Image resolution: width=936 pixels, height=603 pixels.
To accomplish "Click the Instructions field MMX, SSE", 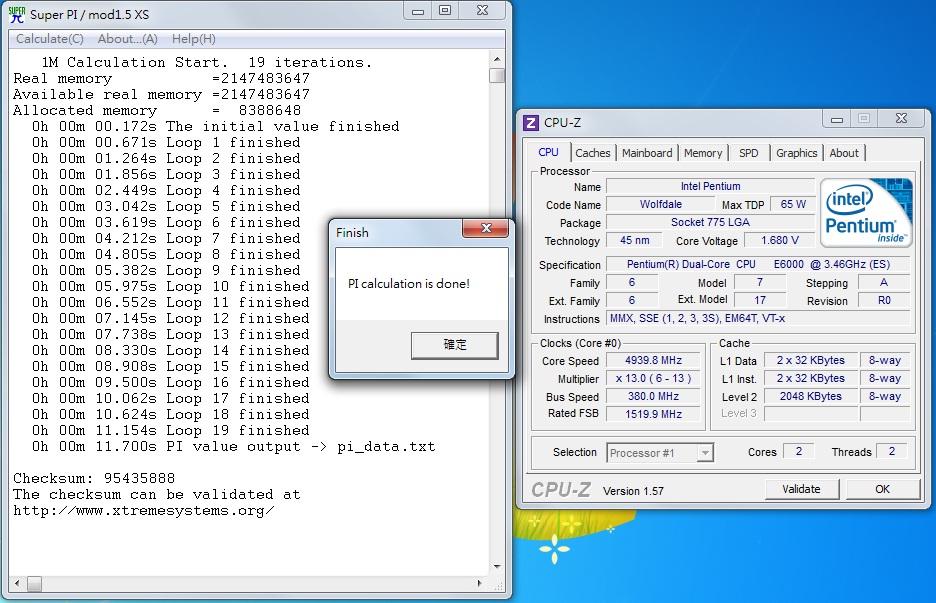I will [758, 318].
